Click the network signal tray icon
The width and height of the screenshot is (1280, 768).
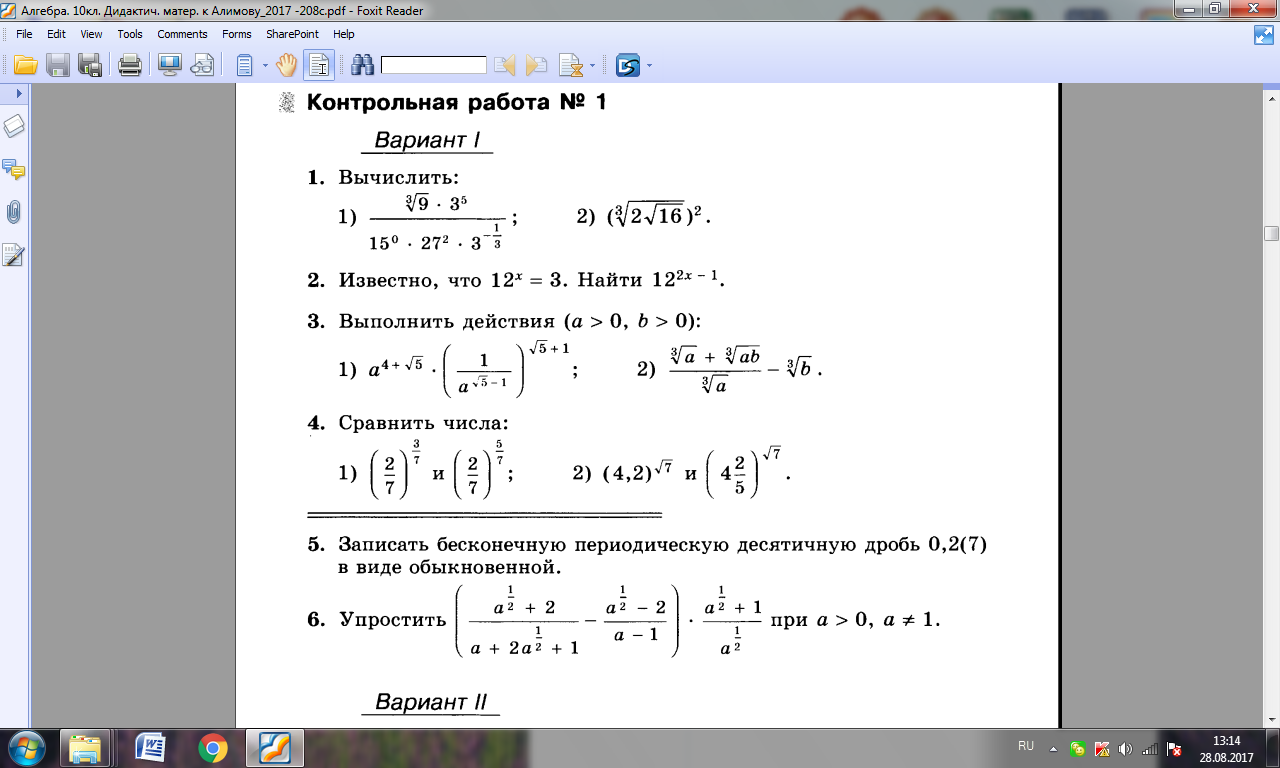pos(1150,749)
